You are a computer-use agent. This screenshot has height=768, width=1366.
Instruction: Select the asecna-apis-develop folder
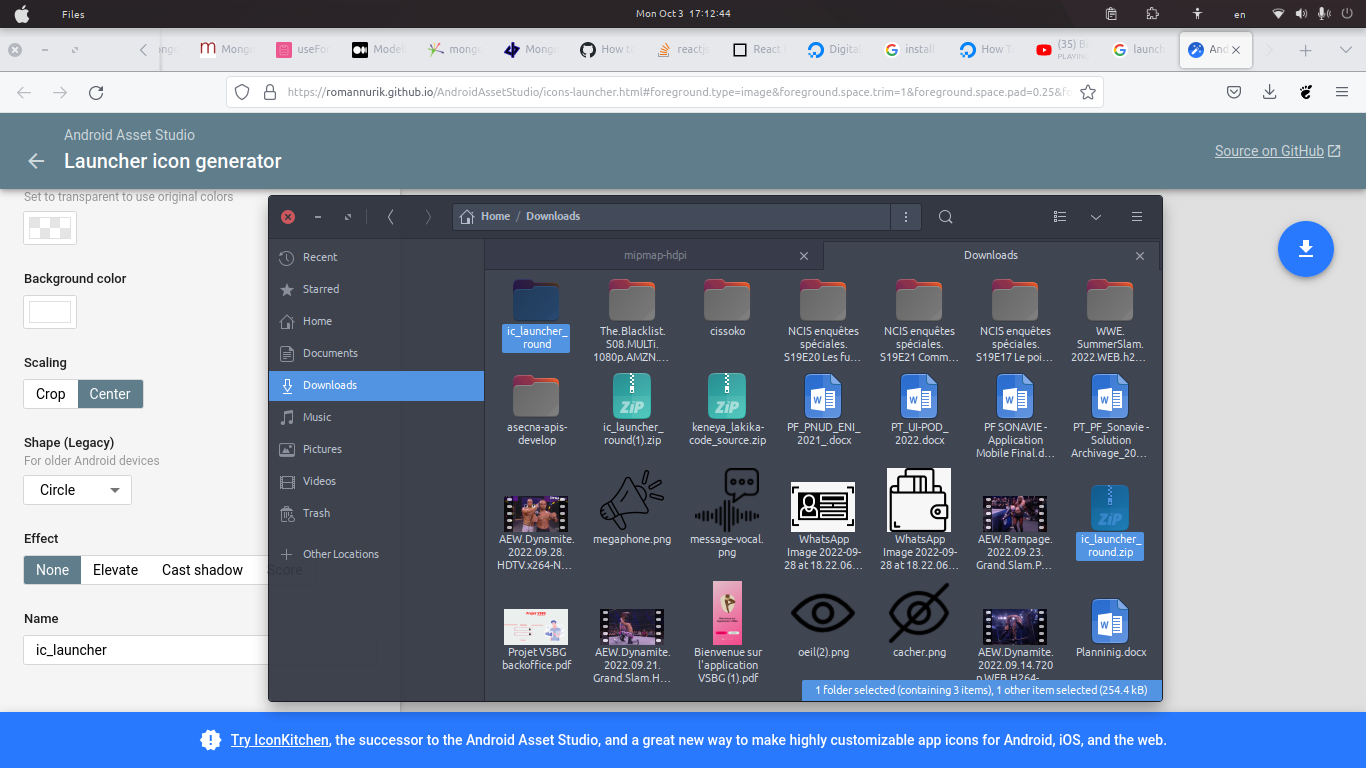pyautogui.click(x=536, y=410)
